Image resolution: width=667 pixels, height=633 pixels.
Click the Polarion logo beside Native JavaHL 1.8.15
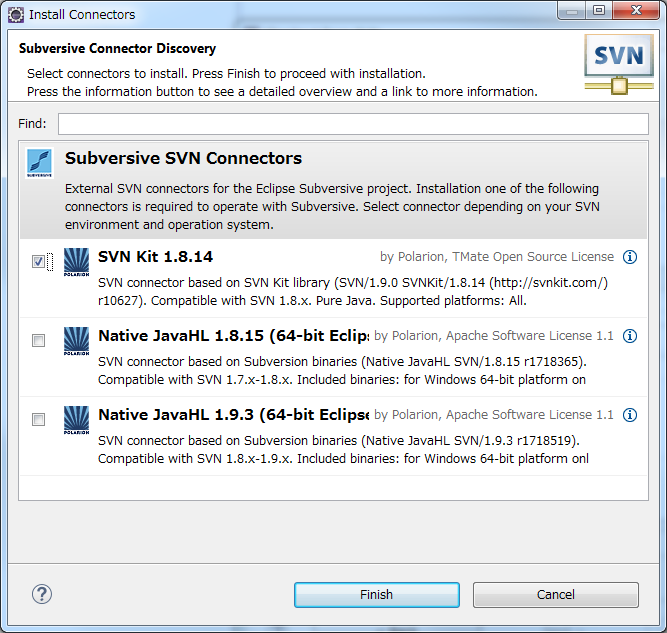[x=76, y=341]
